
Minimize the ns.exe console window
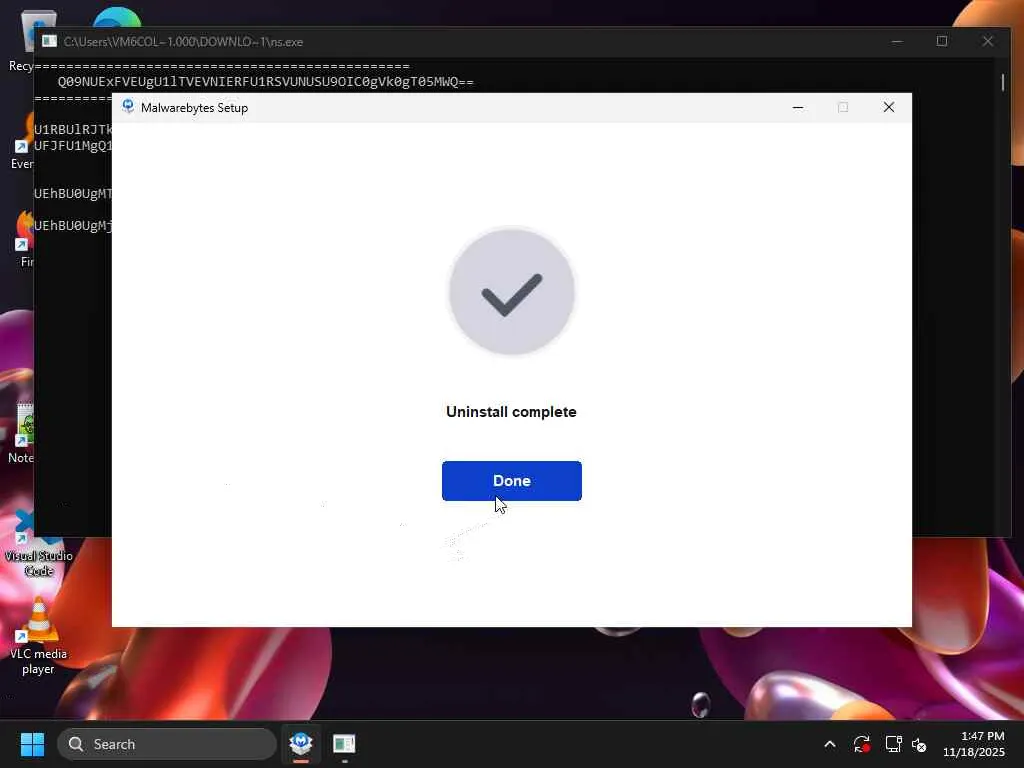(x=897, y=41)
